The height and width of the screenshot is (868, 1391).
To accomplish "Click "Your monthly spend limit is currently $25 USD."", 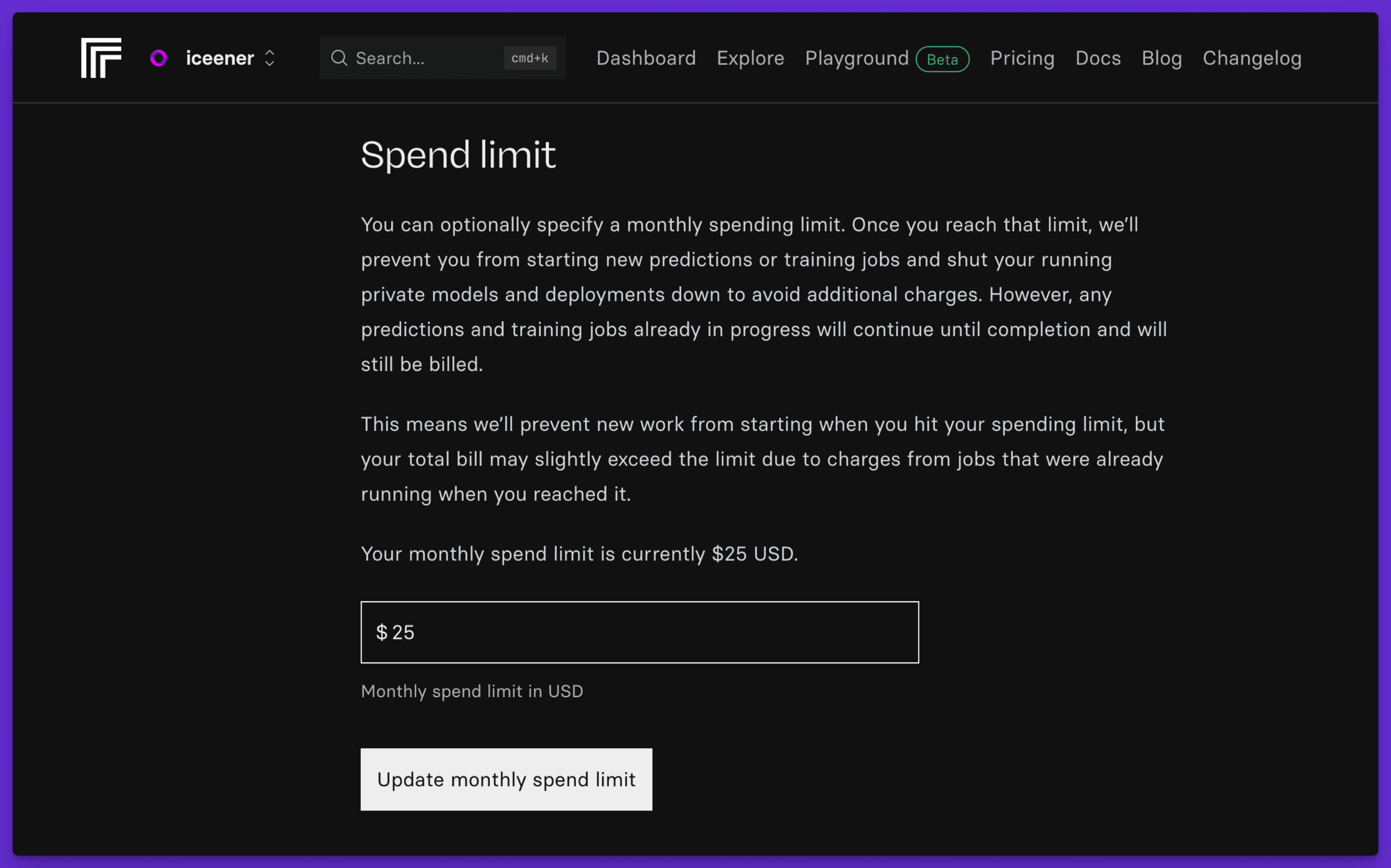I will [579, 554].
